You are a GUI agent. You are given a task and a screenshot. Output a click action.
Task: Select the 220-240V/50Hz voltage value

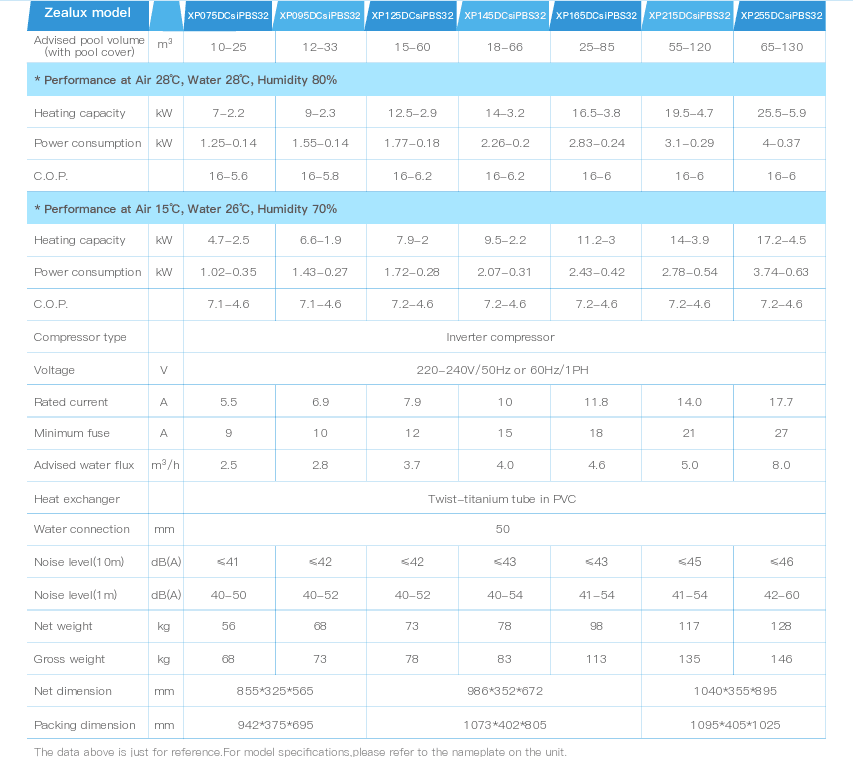502,370
